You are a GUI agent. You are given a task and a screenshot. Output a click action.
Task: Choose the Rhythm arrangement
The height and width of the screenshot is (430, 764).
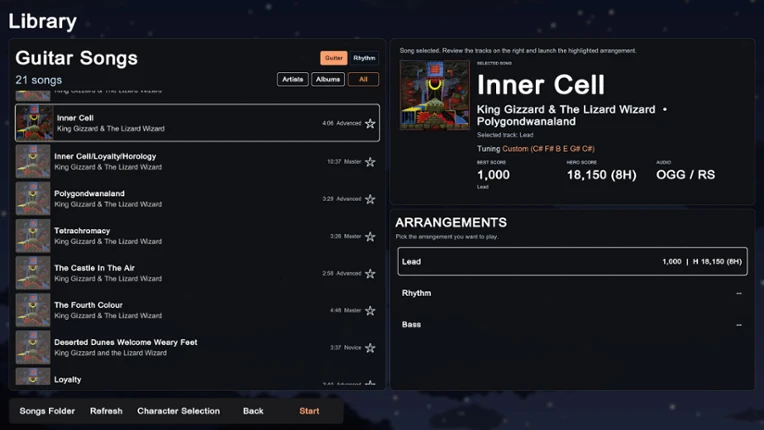(x=573, y=293)
